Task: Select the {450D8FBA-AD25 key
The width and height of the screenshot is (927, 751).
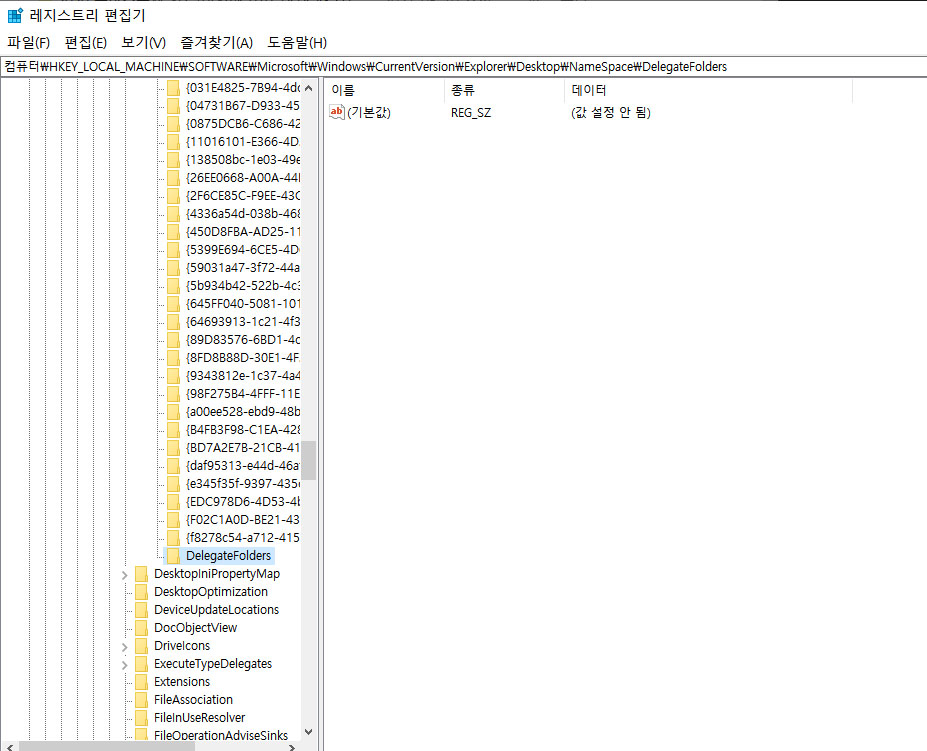Action: click(x=243, y=232)
